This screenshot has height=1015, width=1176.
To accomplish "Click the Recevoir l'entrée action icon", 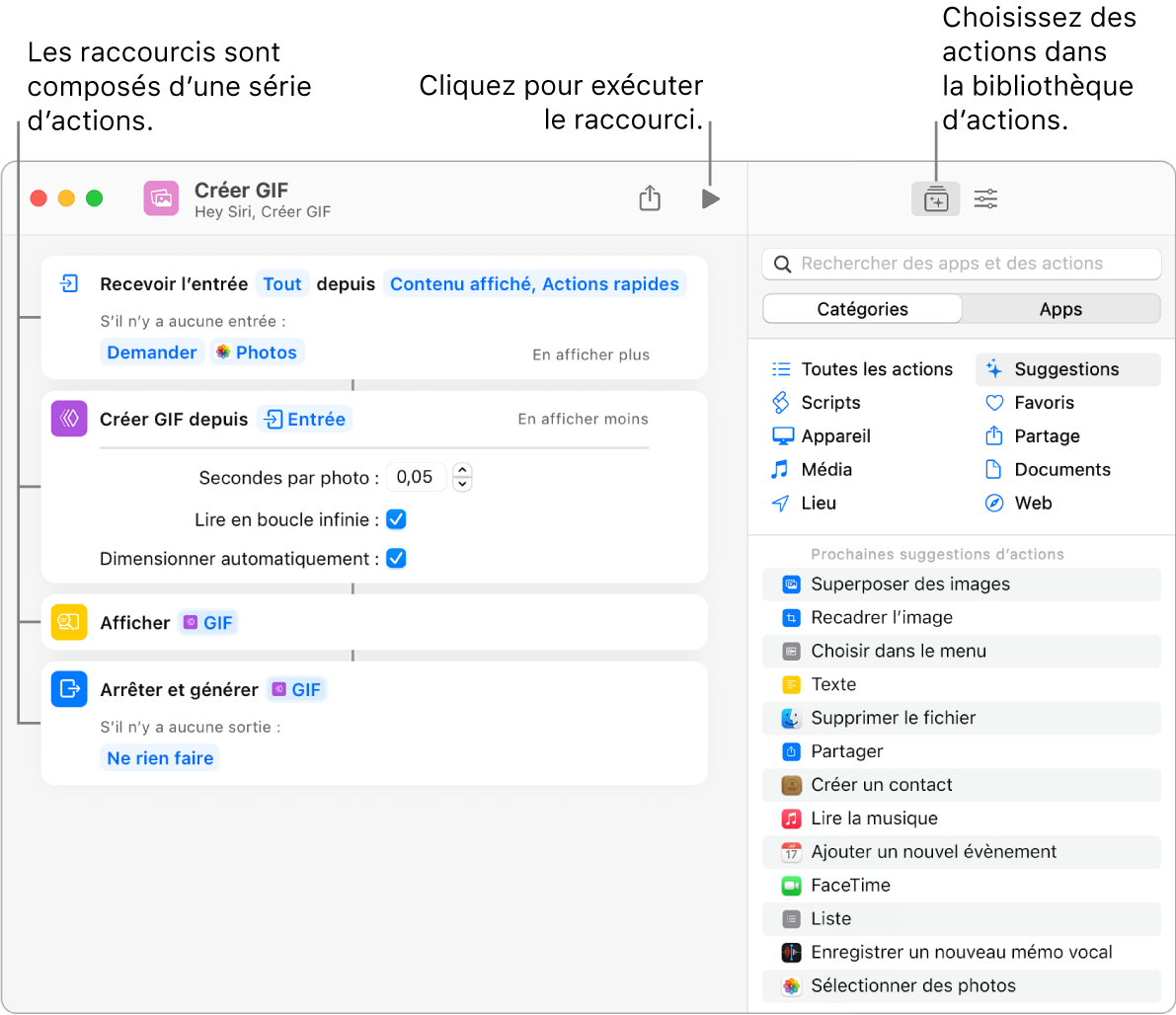I will coord(69,283).
